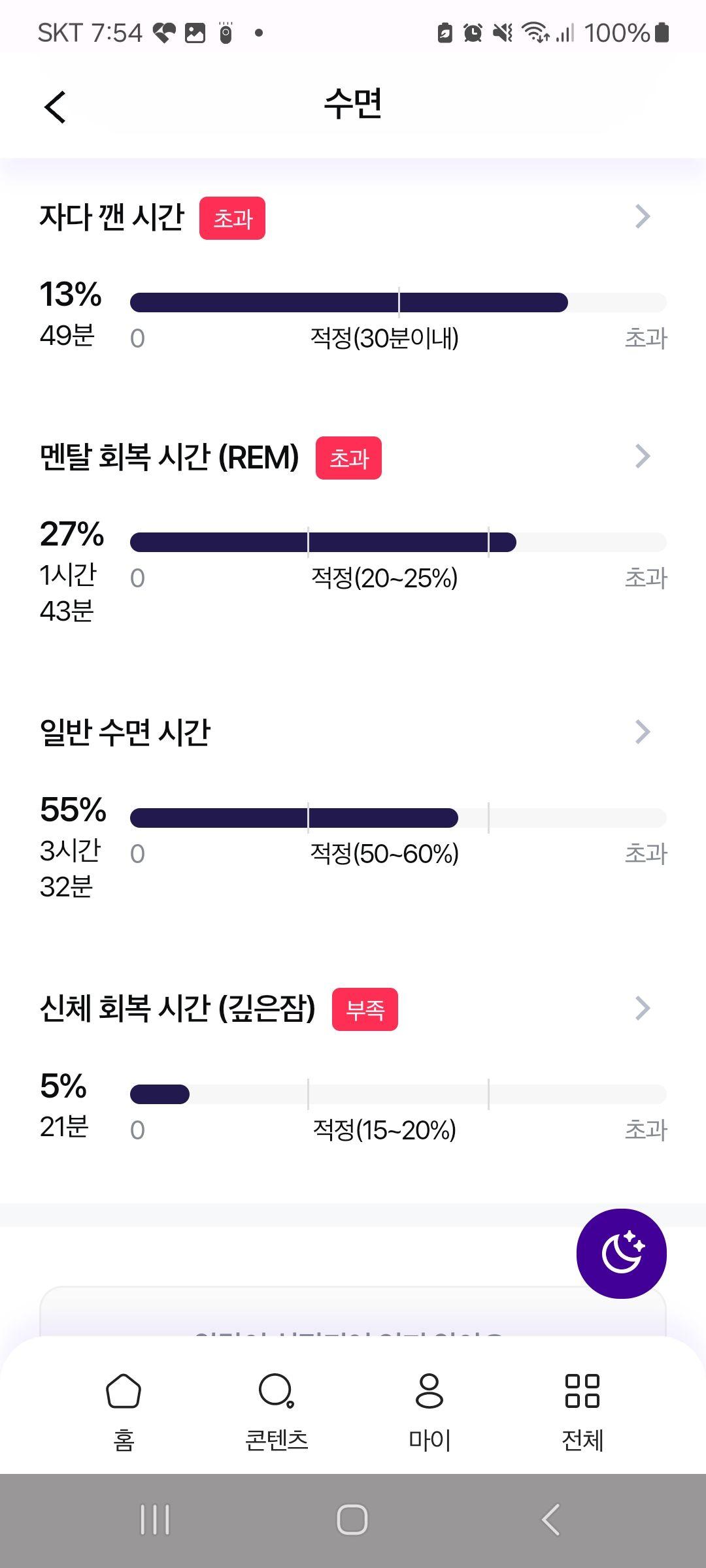Viewport: 706px width, 1568px height.
Task: Click the 13% awake time progress bar
Action: tap(398, 302)
